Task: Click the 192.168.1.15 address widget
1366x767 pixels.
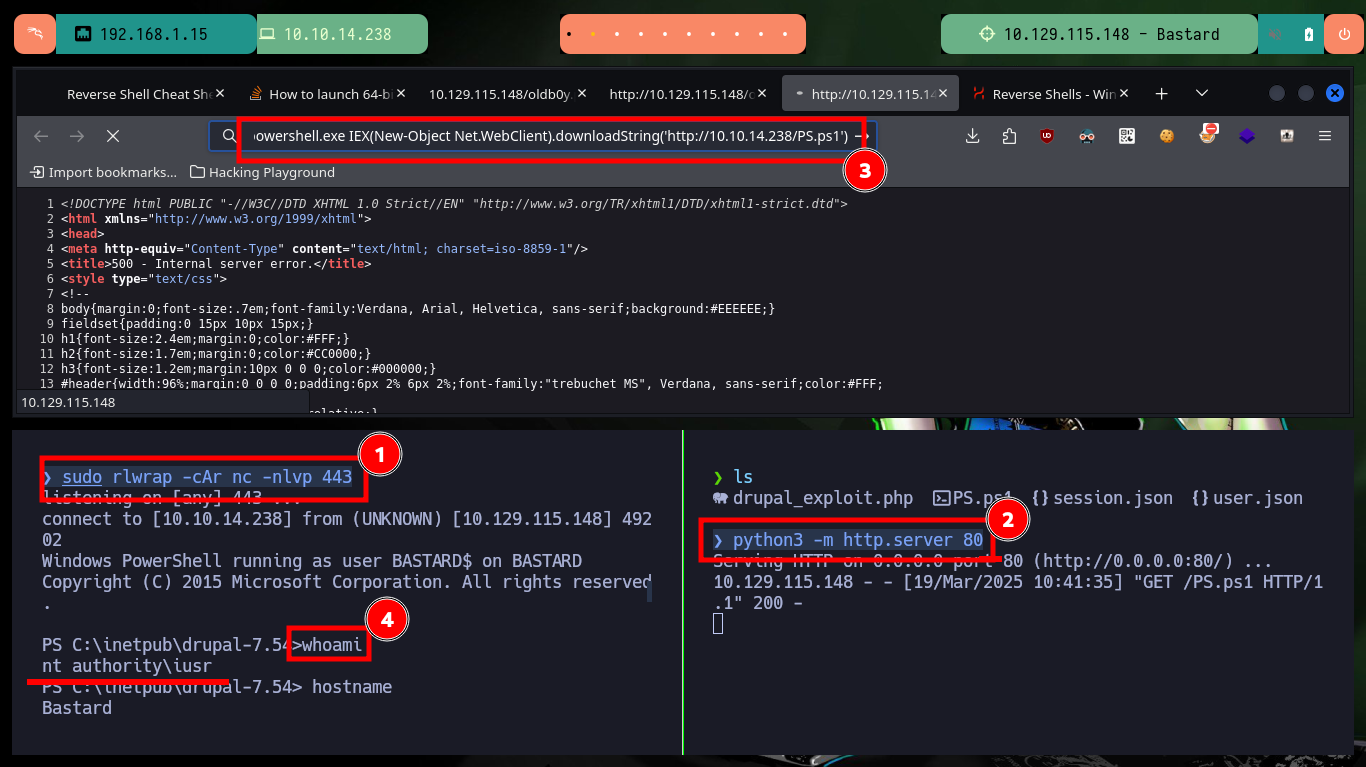Action: coord(156,34)
